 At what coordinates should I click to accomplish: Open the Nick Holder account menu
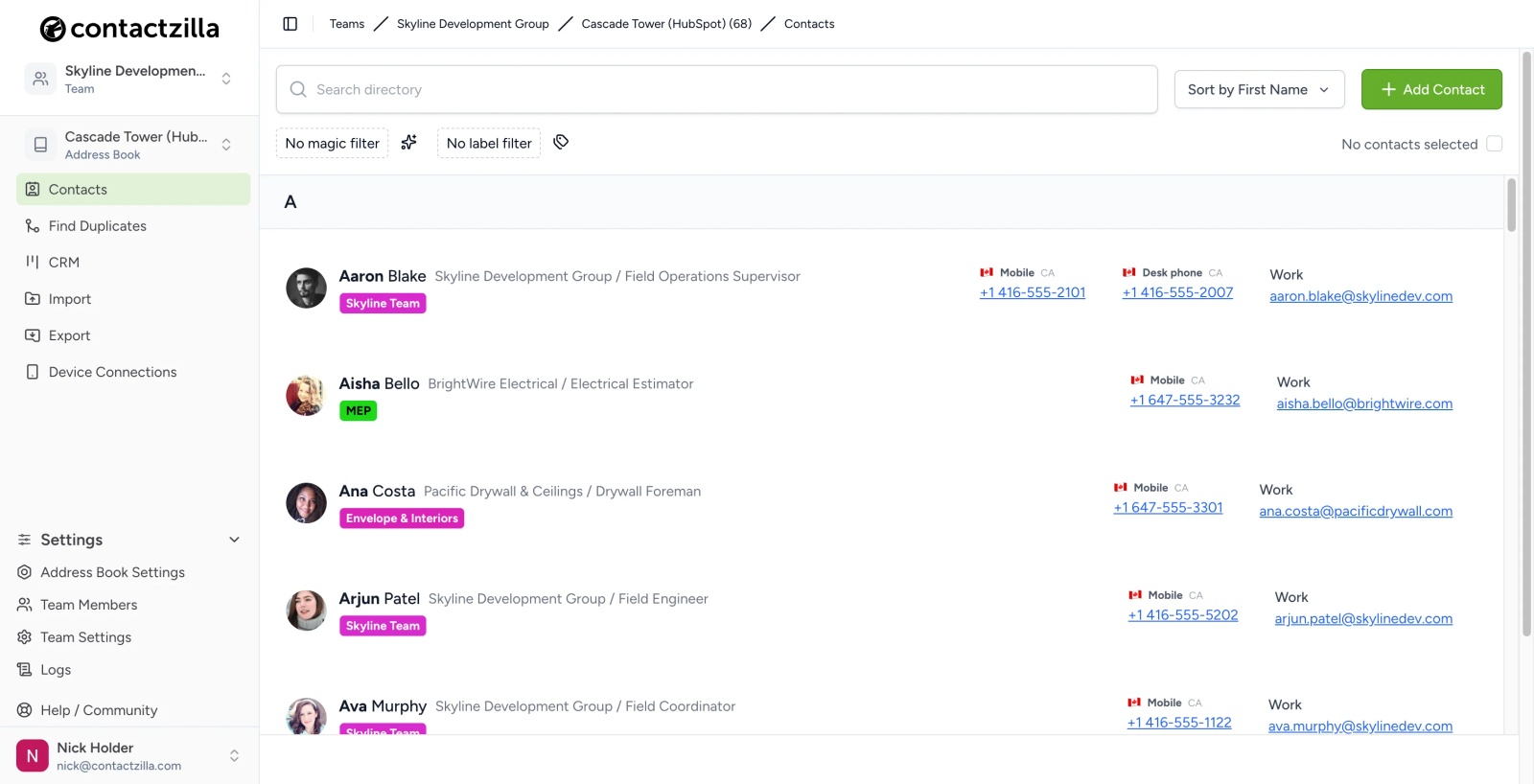point(129,756)
